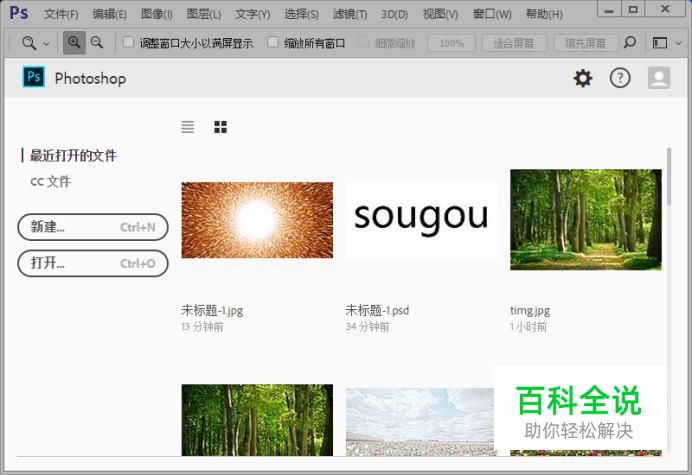Minimize the Photoshop window

tap(609, 9)
